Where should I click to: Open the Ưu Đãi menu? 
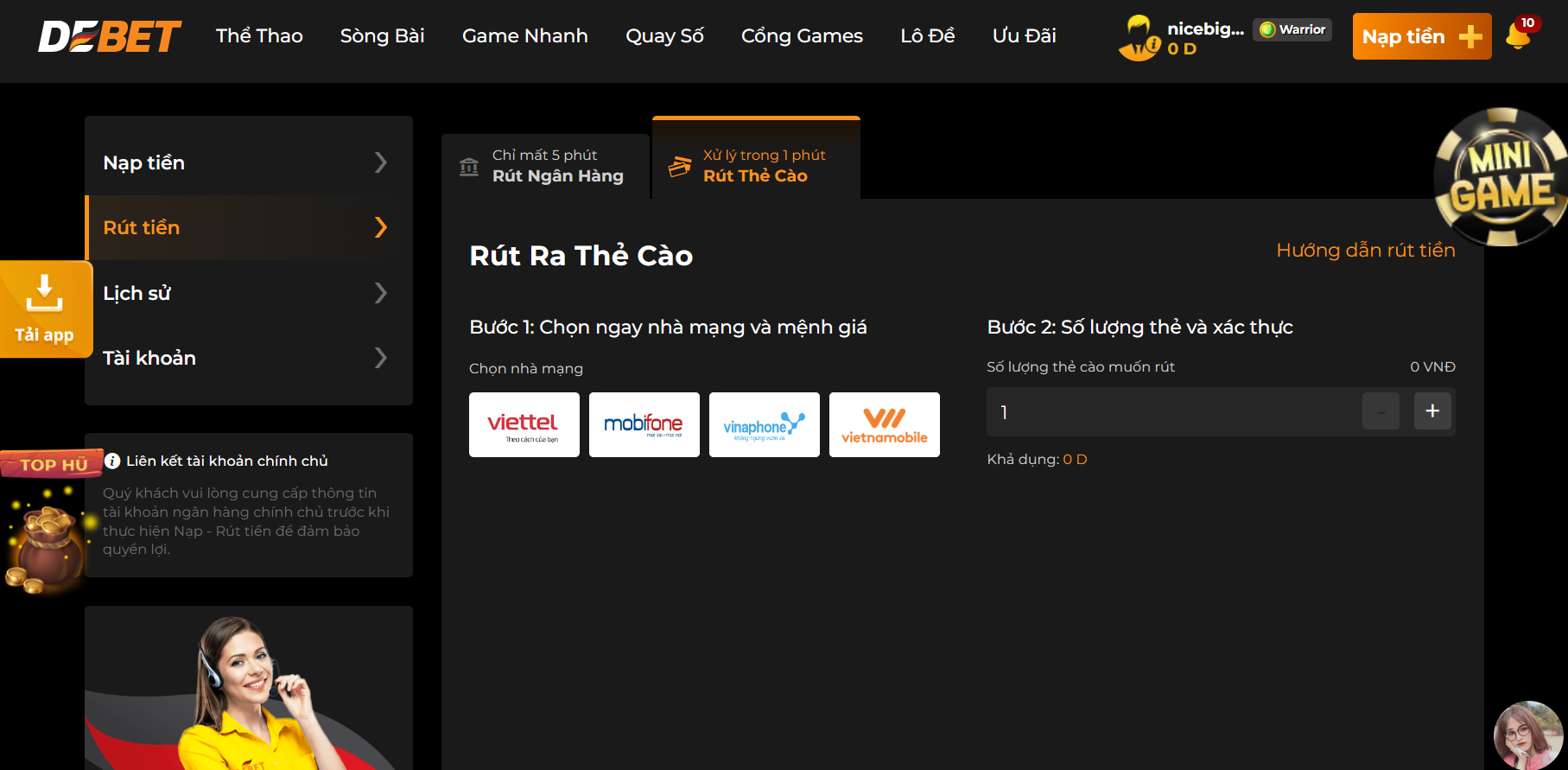click(1025, 35)
